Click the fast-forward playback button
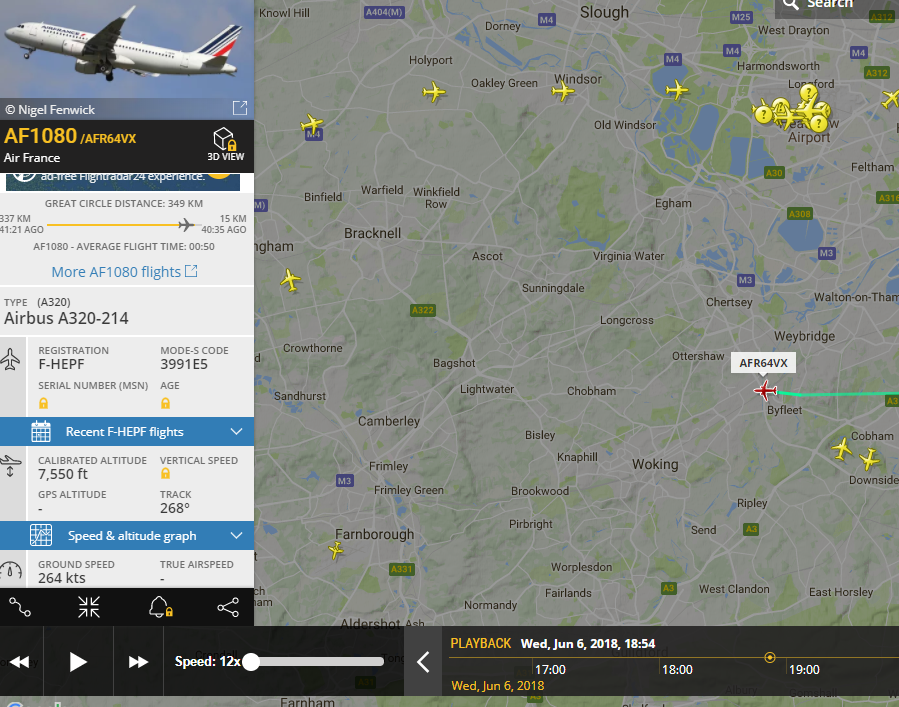Viewport: 899px width, 707px height. click(x=138, y=662)
